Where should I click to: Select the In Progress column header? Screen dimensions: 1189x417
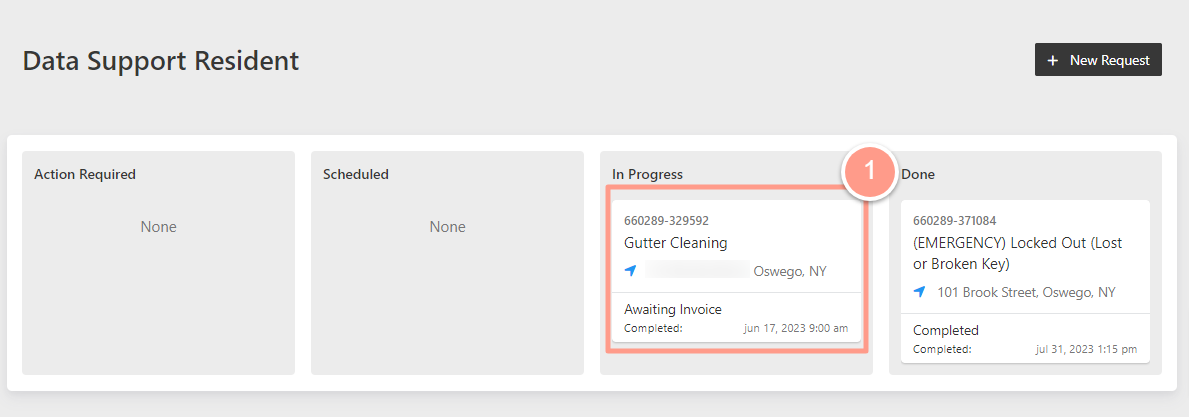click(648, 174)
